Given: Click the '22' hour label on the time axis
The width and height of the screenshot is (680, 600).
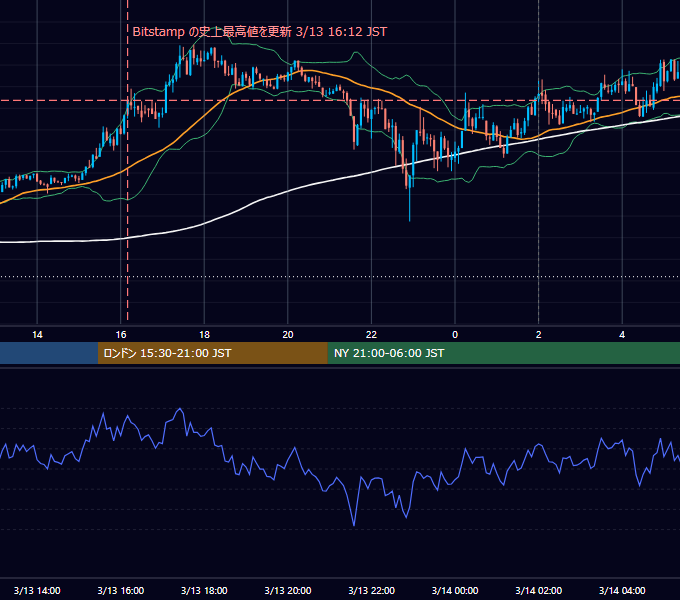Looking at the screenshot, I should (371, 335).
